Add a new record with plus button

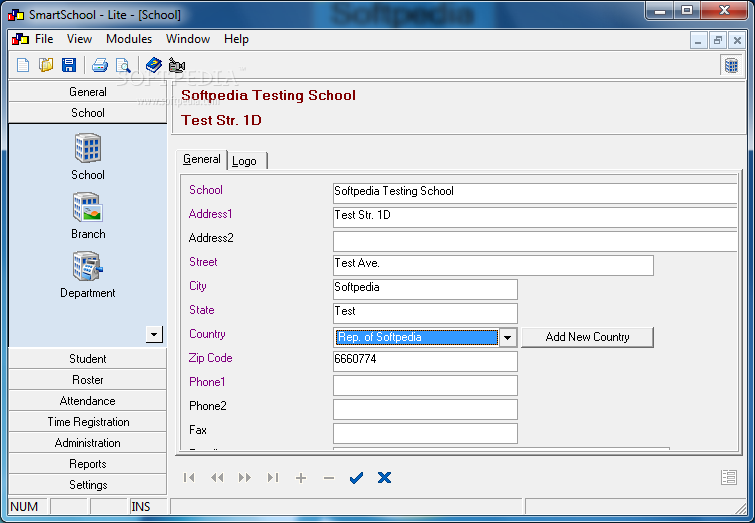[x=300, y=477]
